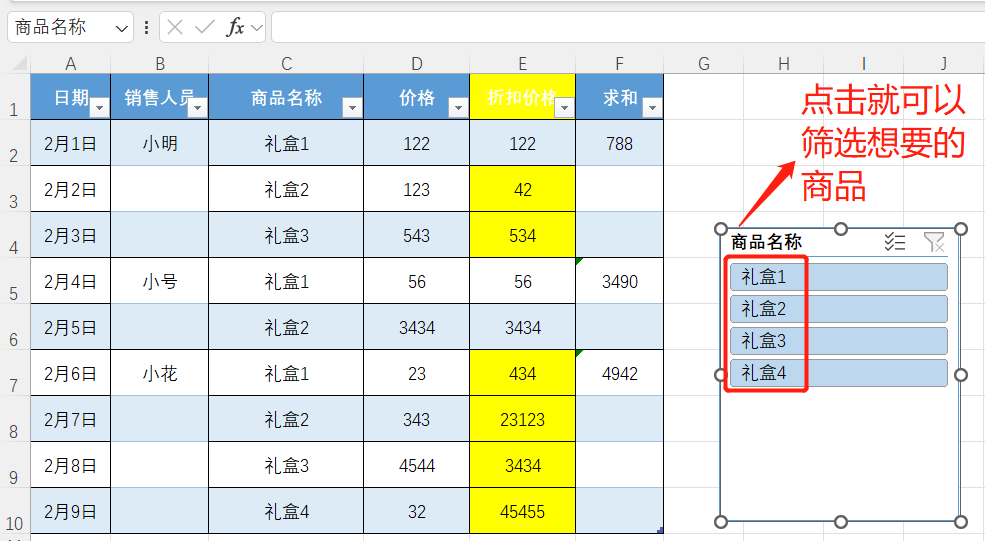The height and width of the screenshot is (541, 985).
Task: Click yellow discount cell 45455
Action: (522, 511)
